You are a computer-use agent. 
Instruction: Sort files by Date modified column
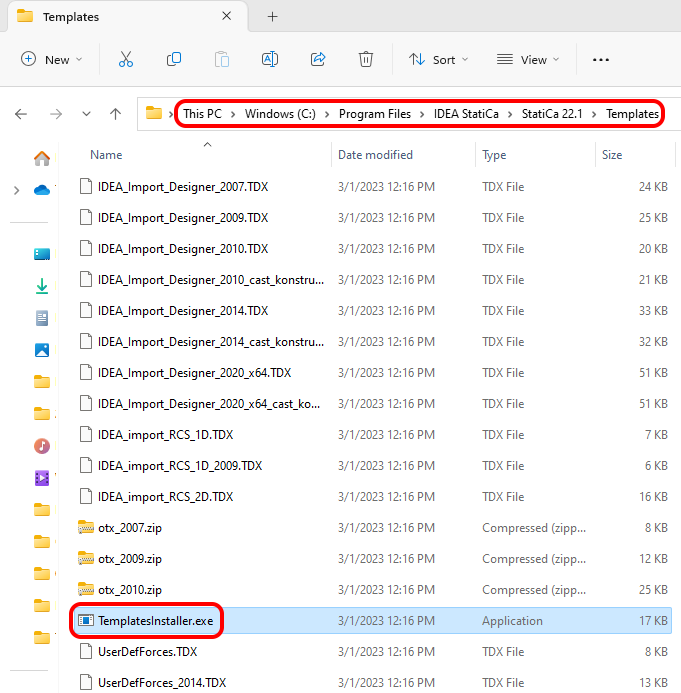click(375, 155)
